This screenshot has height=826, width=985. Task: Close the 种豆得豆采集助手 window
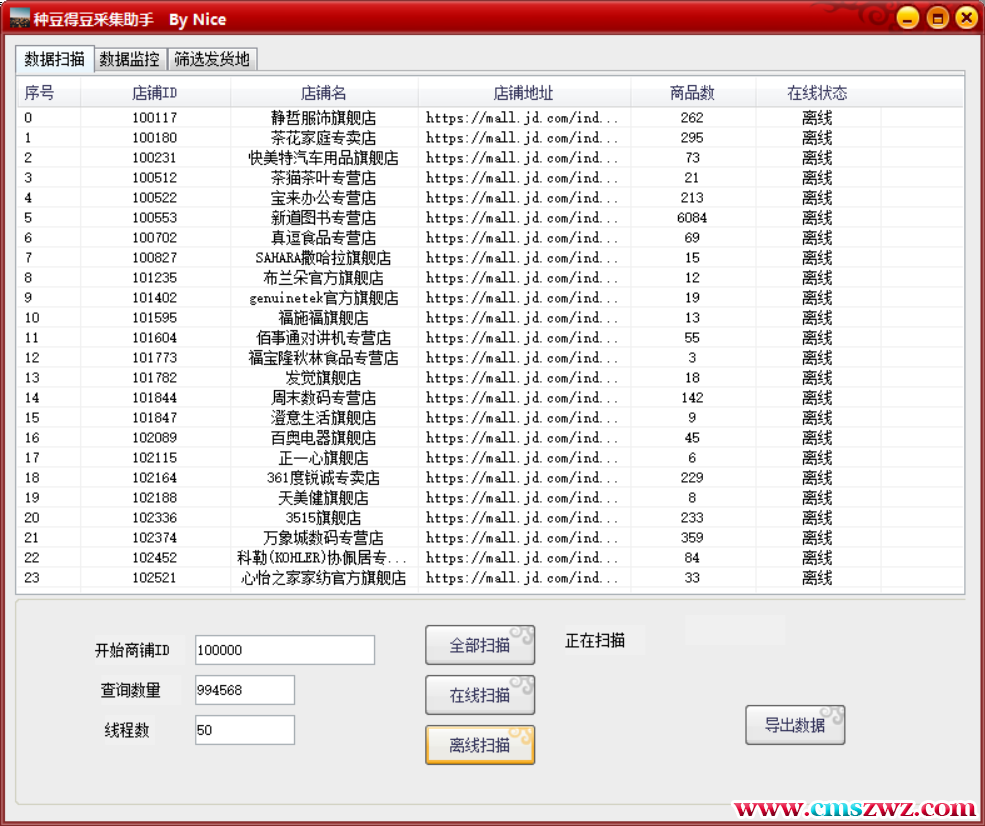966,18
